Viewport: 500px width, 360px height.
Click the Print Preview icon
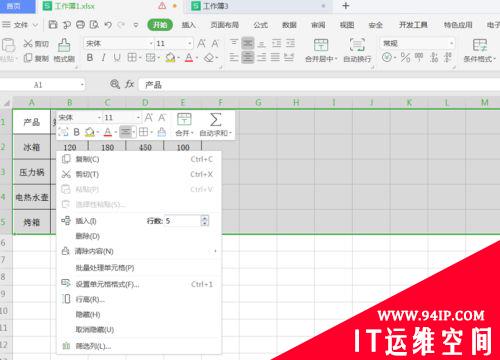[94, 25]
